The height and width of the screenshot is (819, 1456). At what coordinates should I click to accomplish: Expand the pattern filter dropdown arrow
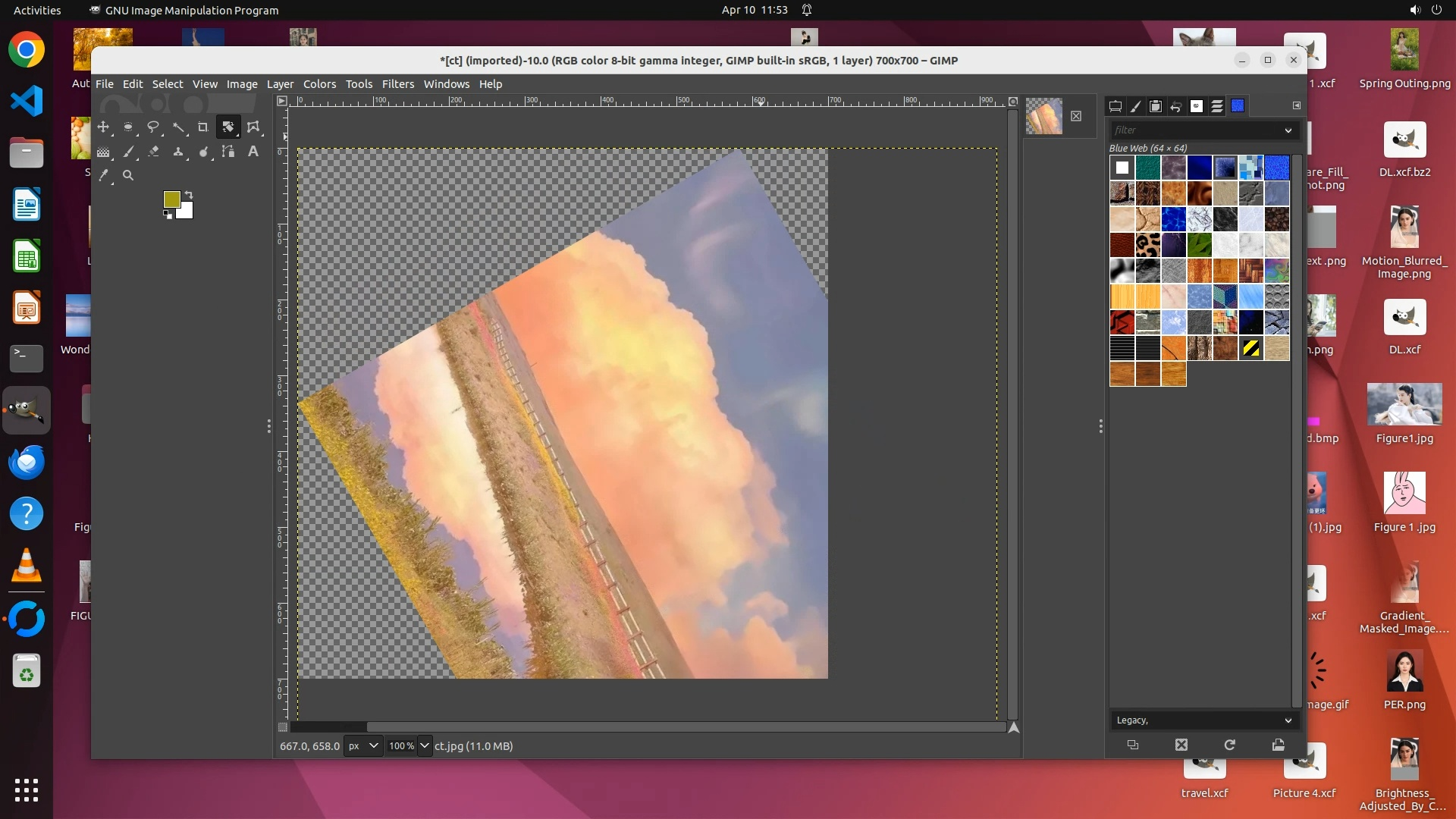coord(1288,130)
